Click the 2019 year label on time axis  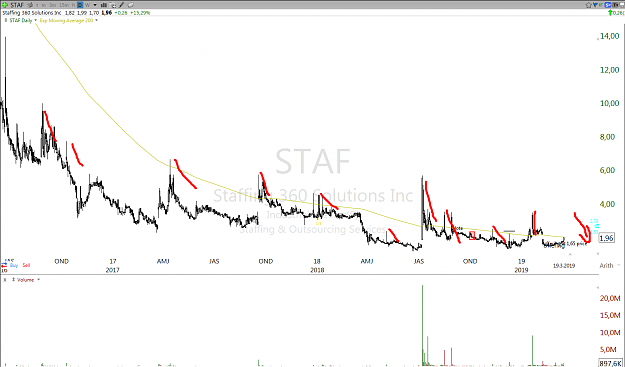521,270
